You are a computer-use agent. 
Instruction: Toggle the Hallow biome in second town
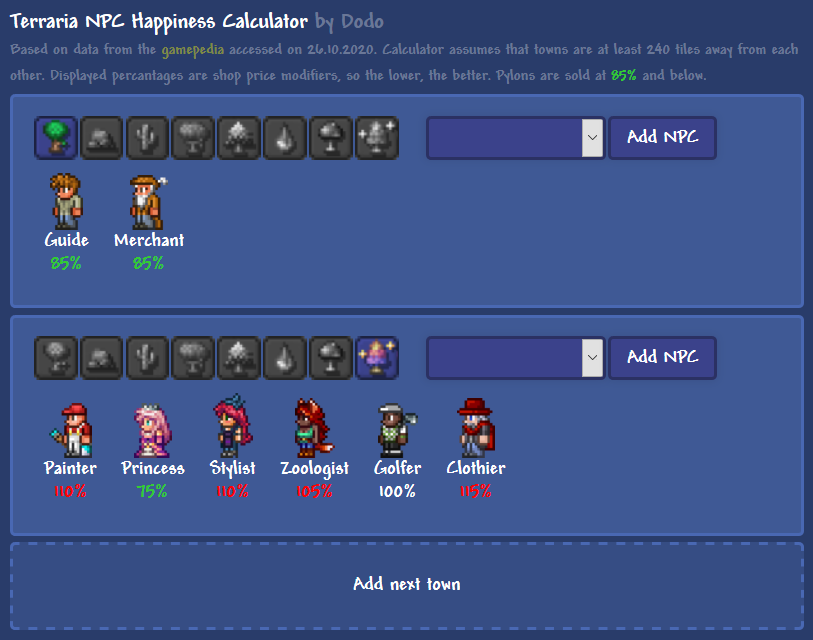click(x=377, y=358)
